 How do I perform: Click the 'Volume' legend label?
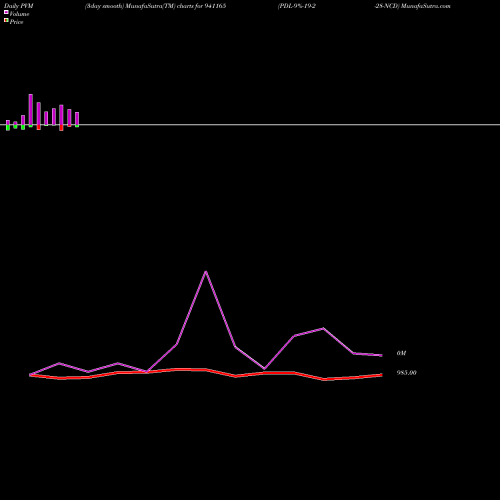(19, 14)
